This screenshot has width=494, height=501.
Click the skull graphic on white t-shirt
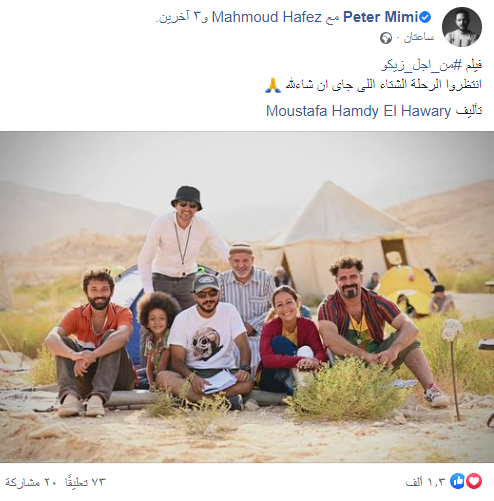tap(207, 344)
